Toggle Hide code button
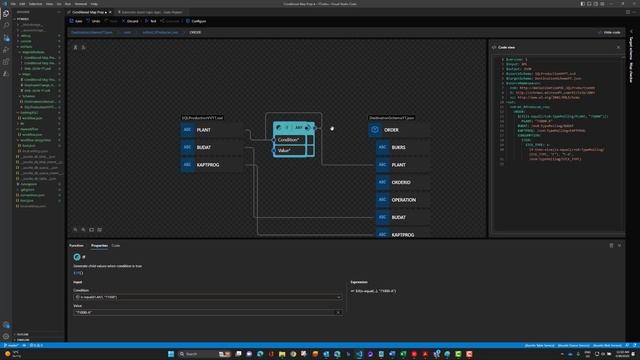 point(609,32)
